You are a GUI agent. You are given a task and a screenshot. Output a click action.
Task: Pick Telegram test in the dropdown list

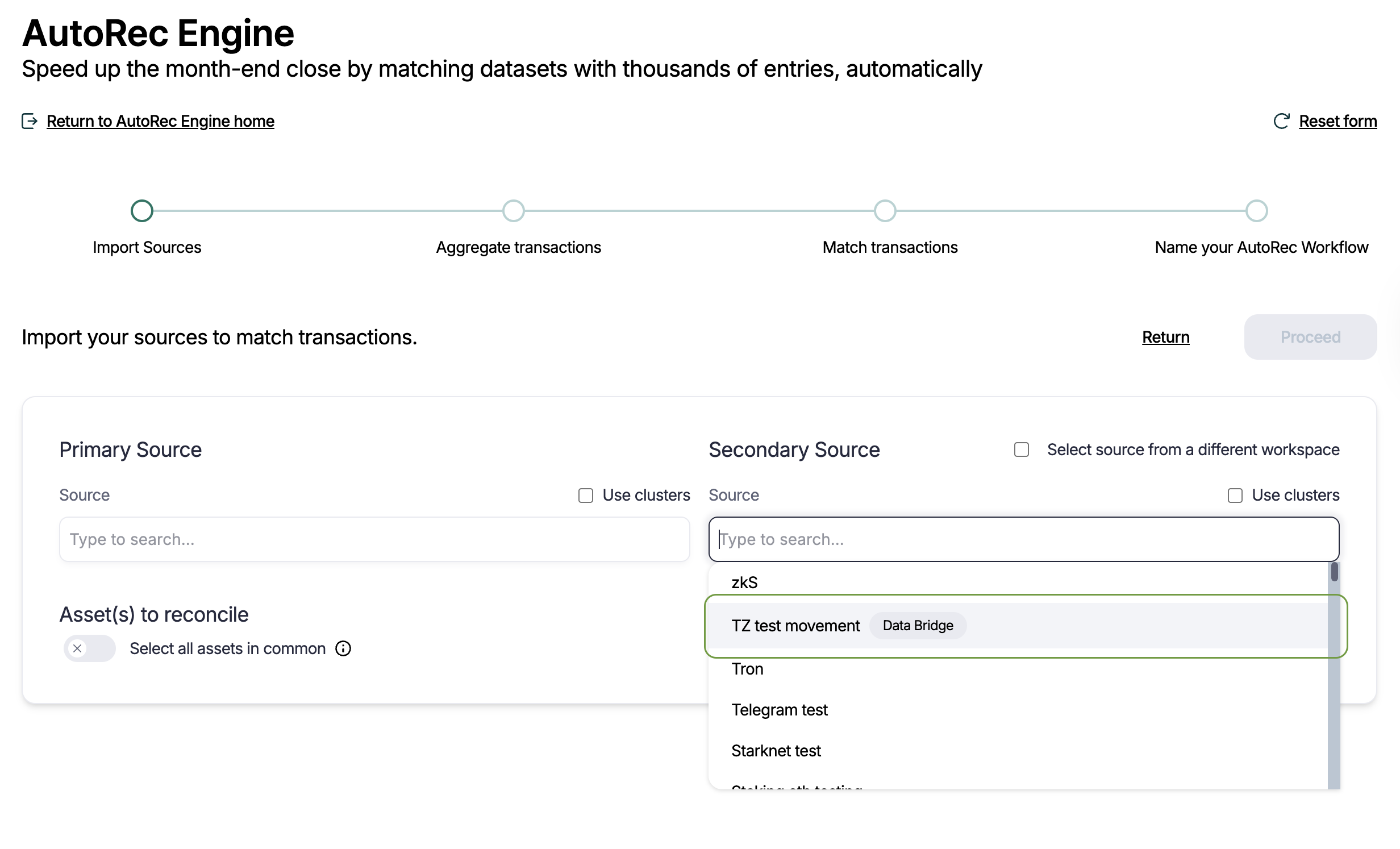[x=780, y=710]
